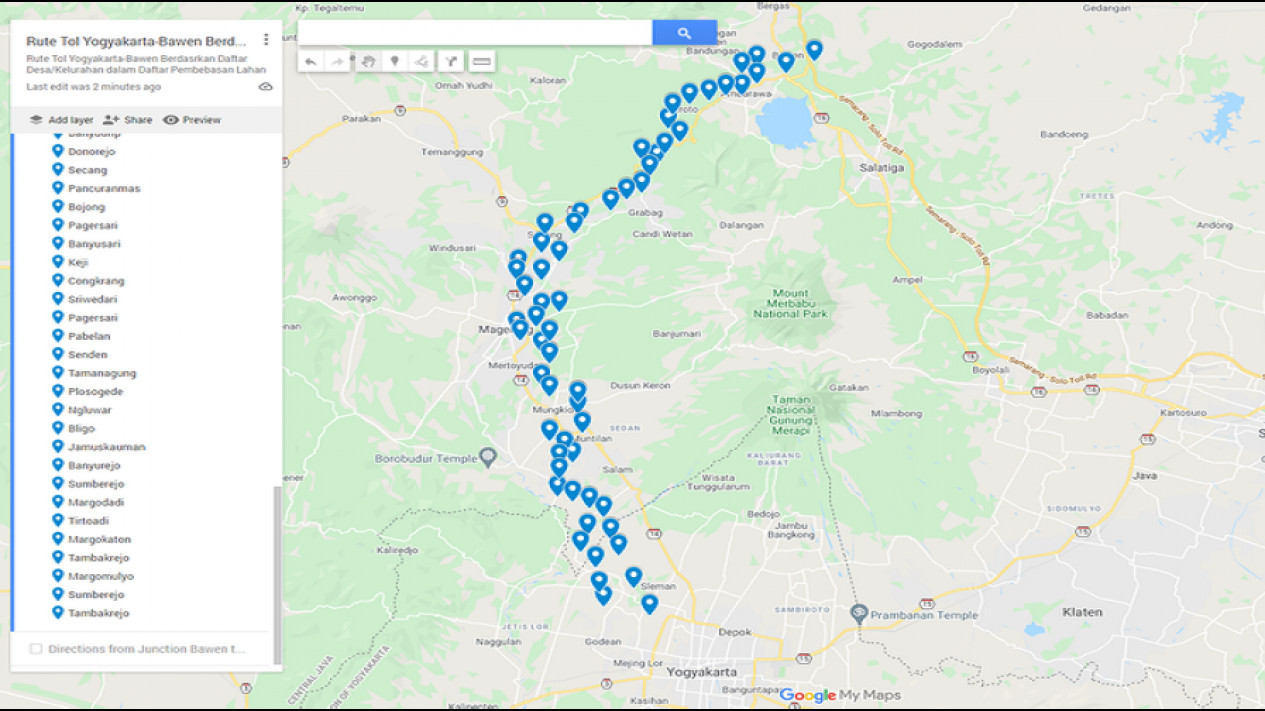Click the map title Rute Tol Yogyakarta-Bawen
Image resolution: width=1265 pixels, height=711 pixels.
coord(136,42)
